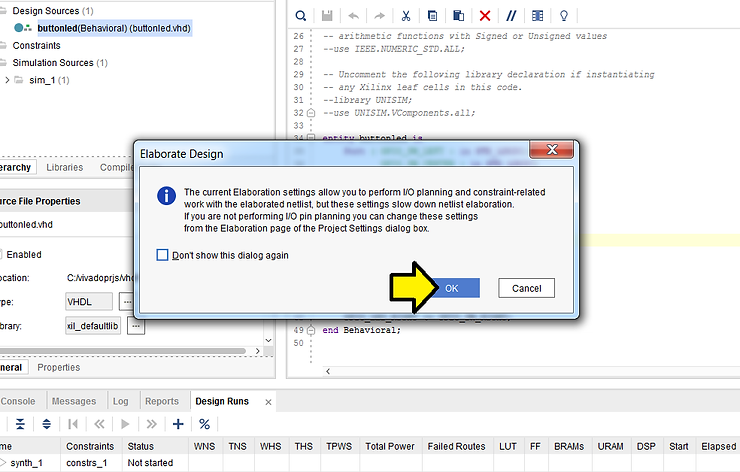
Task: Switch to the General tab
Action: tap(13, 367)
